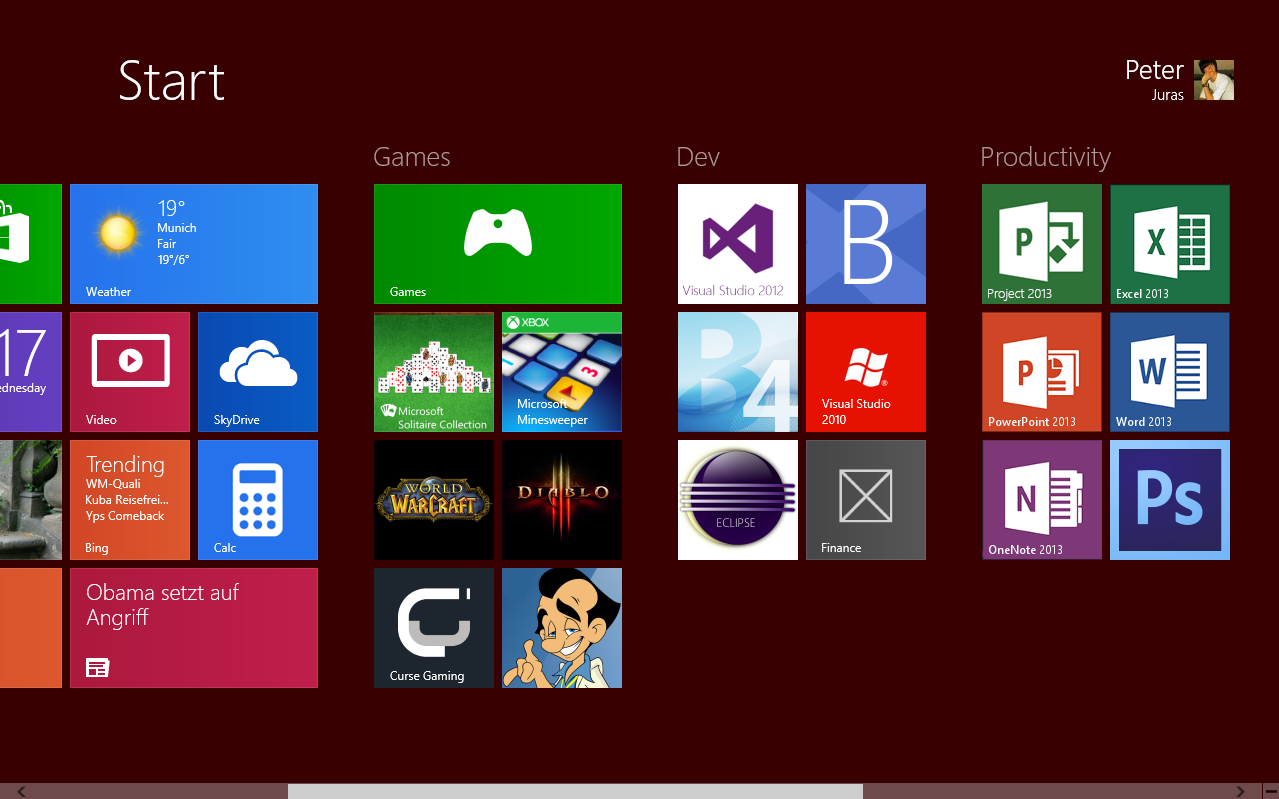Launch Visual Studio 2010
The width and height of the screenshot is (1279, 799).
point(866,372)
